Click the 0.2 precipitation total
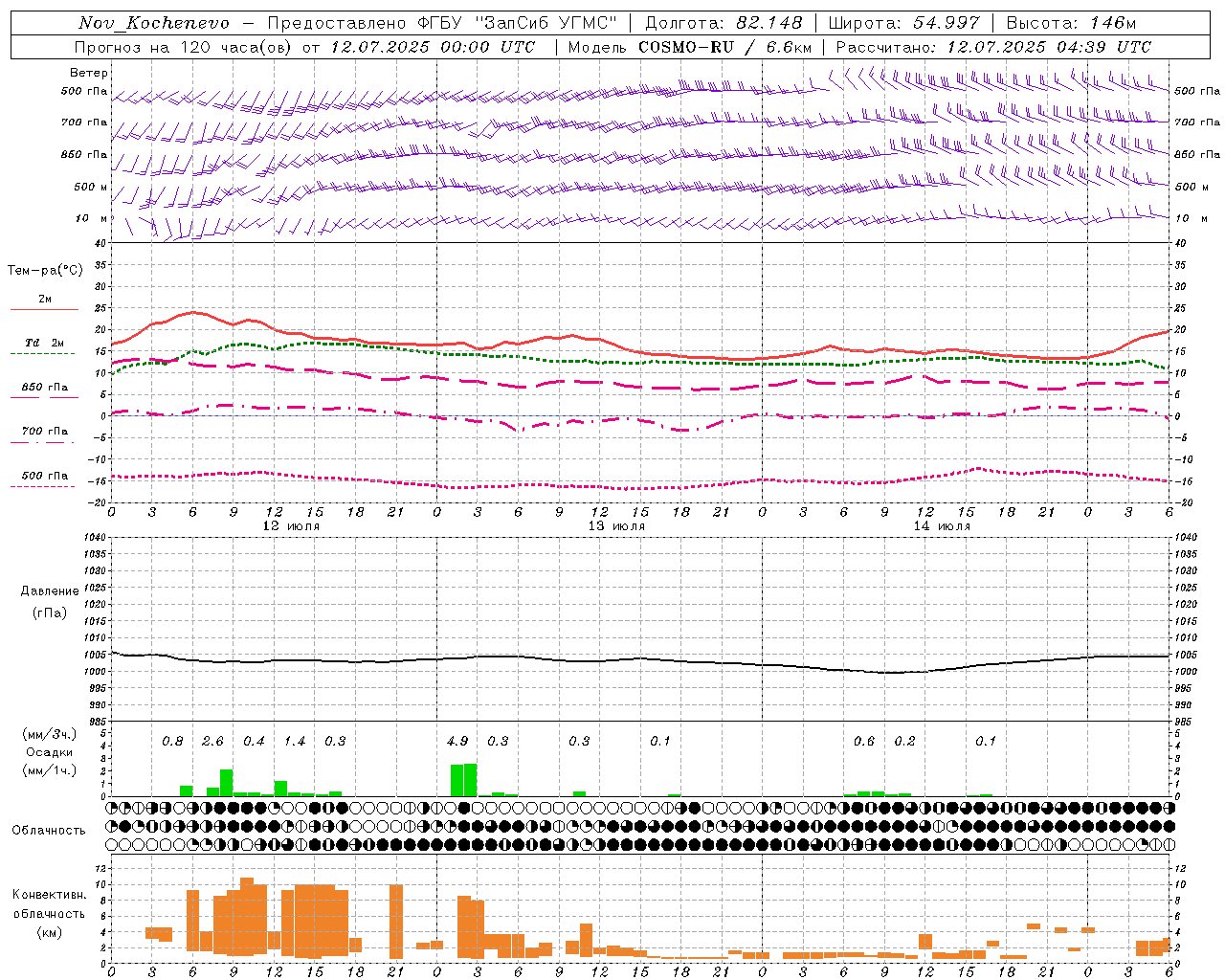The height and width of the screenshot is (980, 1225). 904,741
